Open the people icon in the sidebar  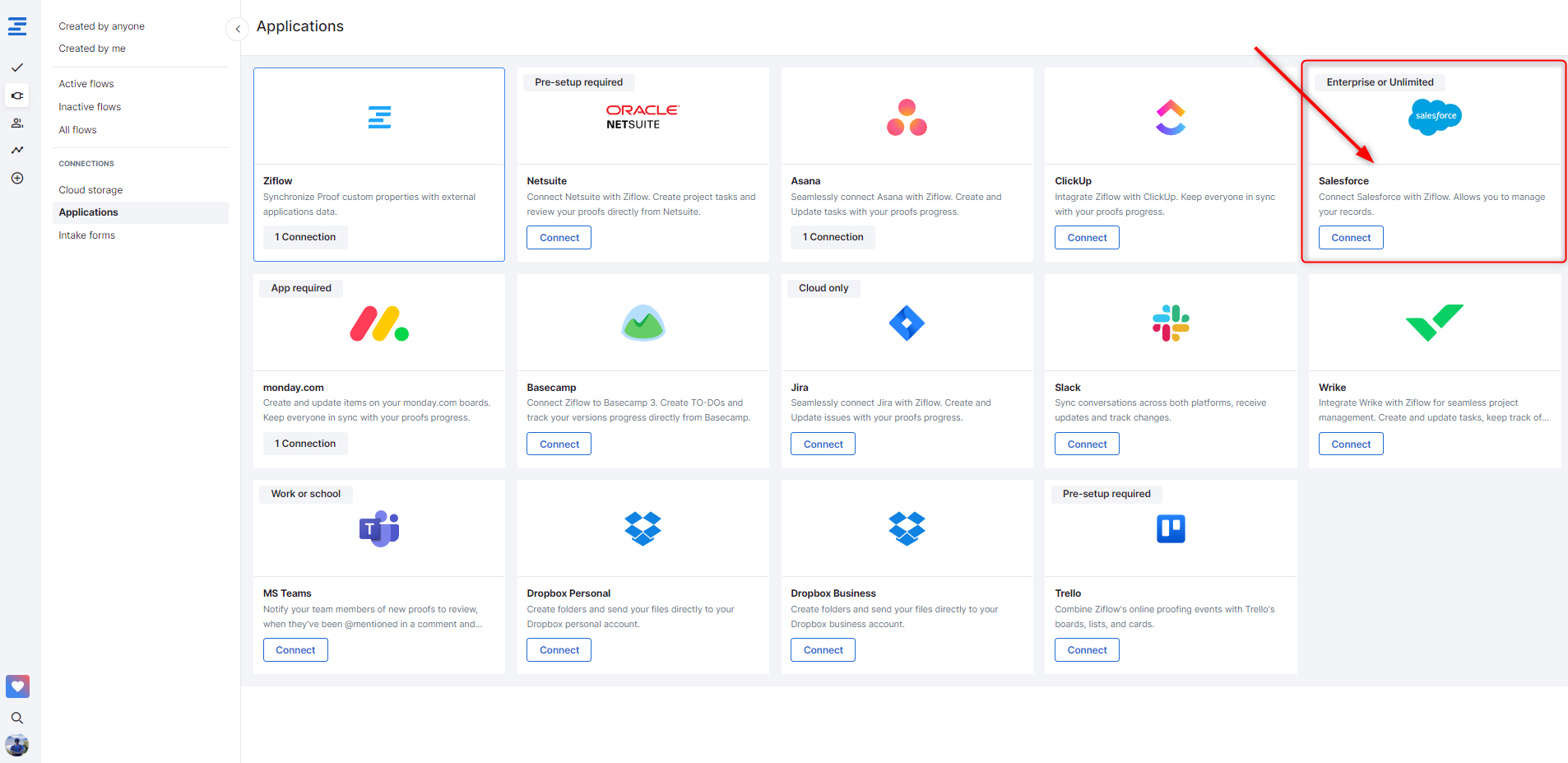[x=17, y=123]
